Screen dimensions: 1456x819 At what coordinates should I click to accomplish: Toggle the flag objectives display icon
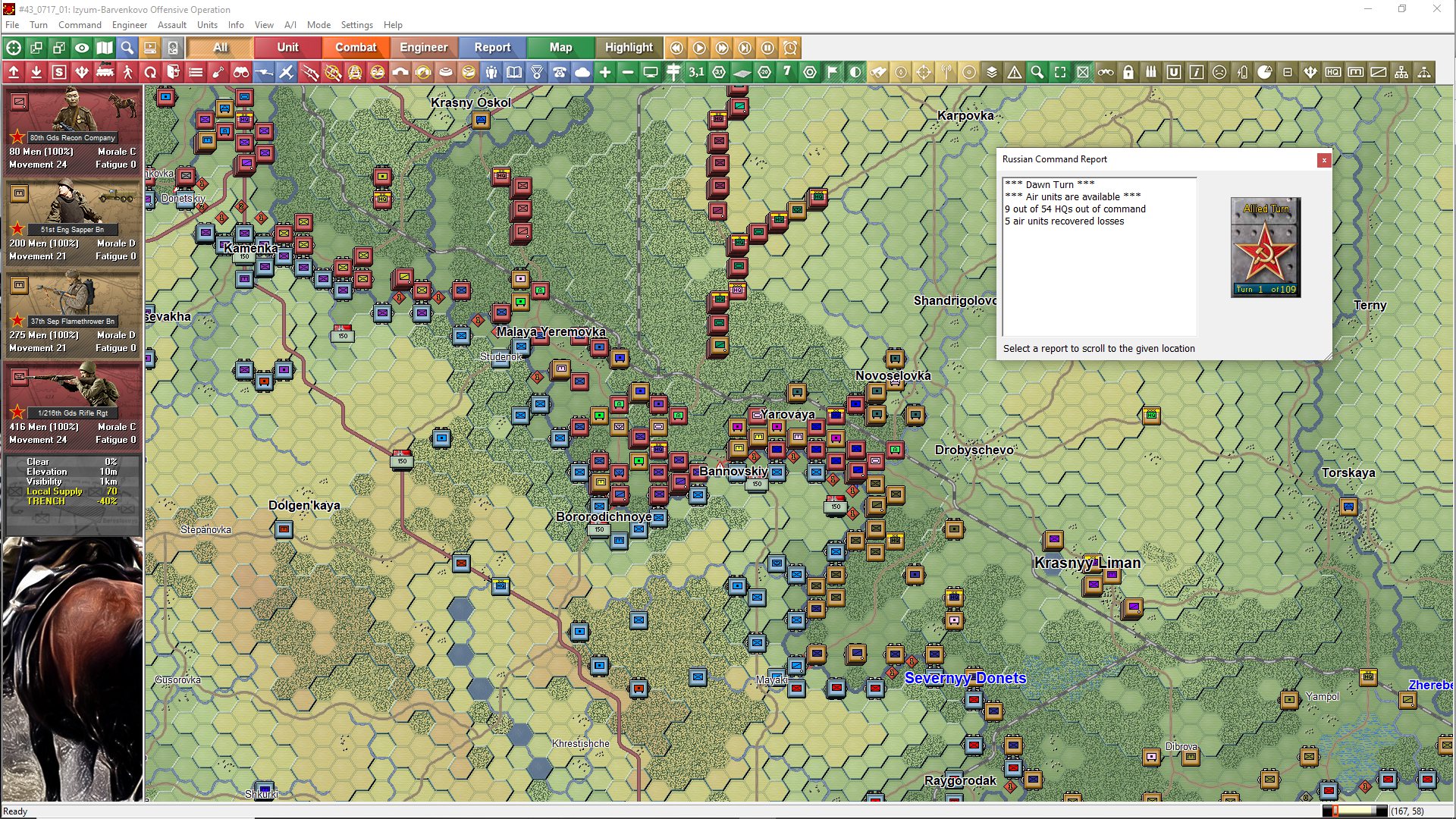[x=833, y=73]
